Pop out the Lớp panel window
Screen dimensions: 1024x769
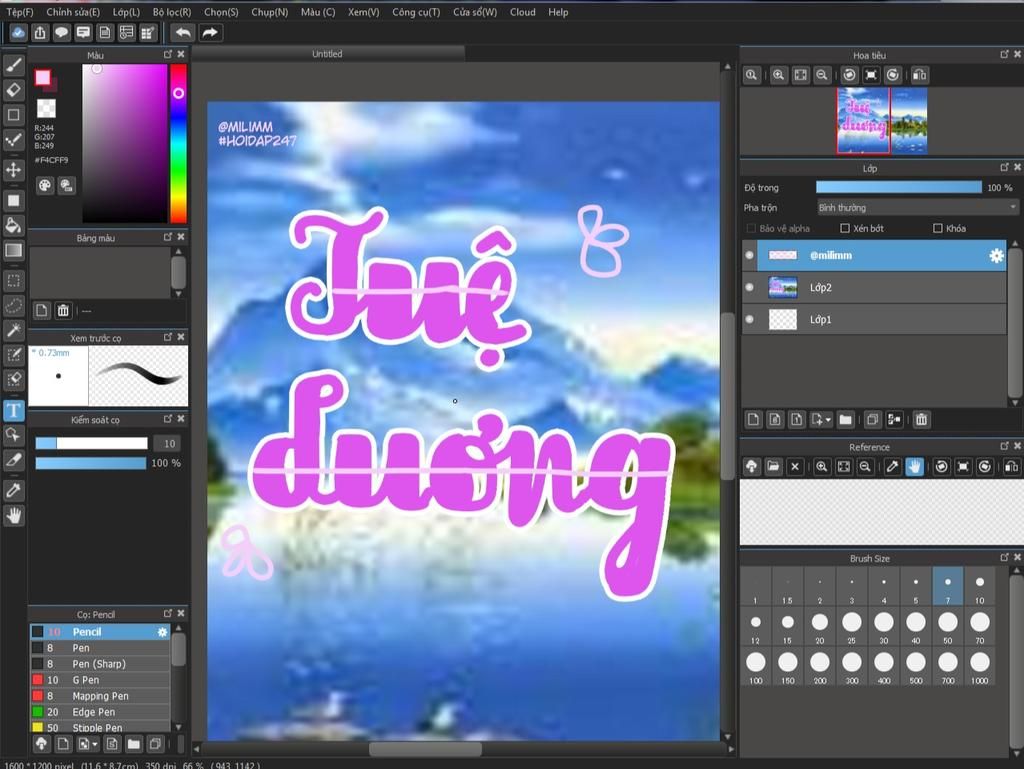point(1004,168)
